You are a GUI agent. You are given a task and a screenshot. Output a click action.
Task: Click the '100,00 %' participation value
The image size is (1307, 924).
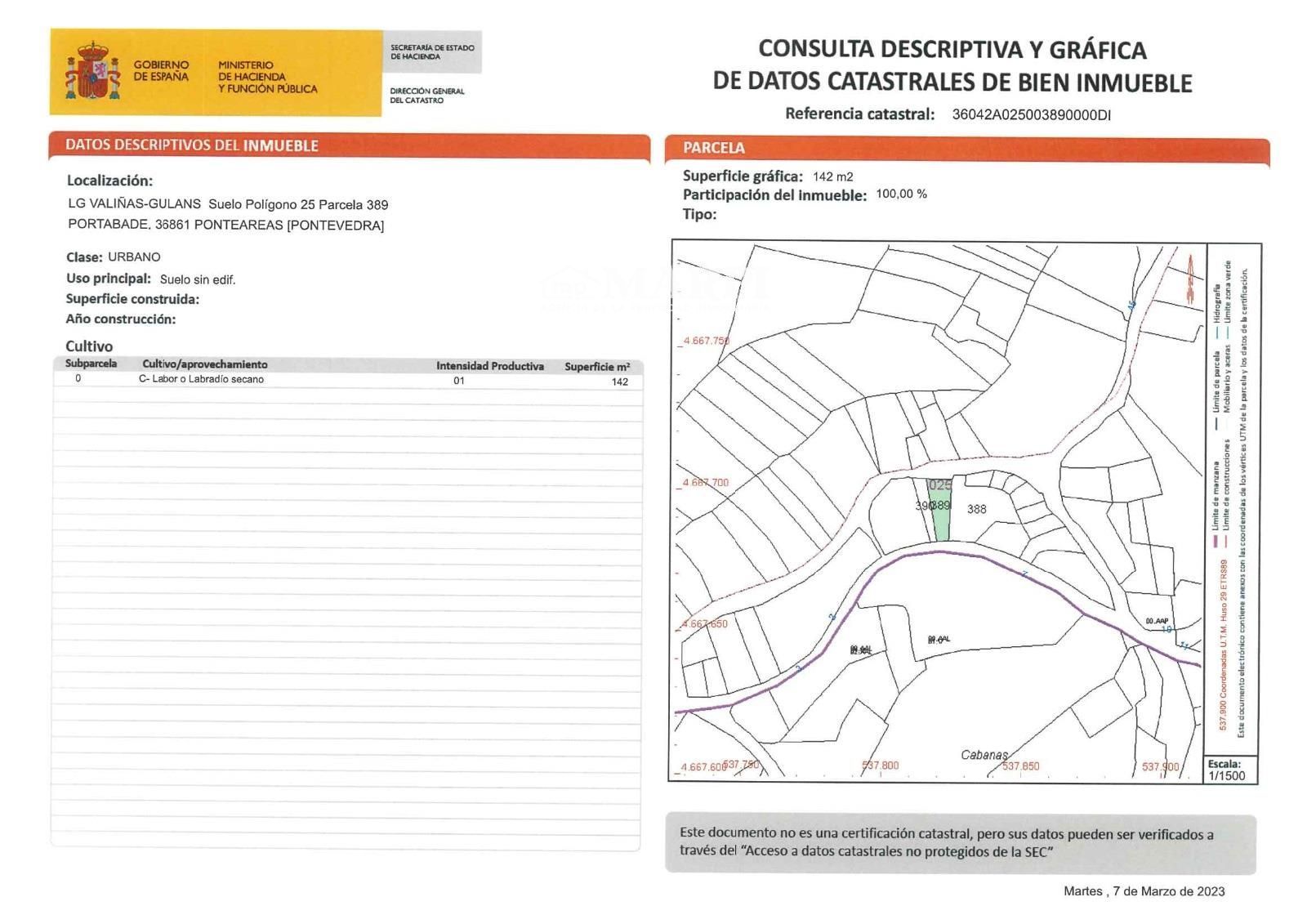coord(901,194)
